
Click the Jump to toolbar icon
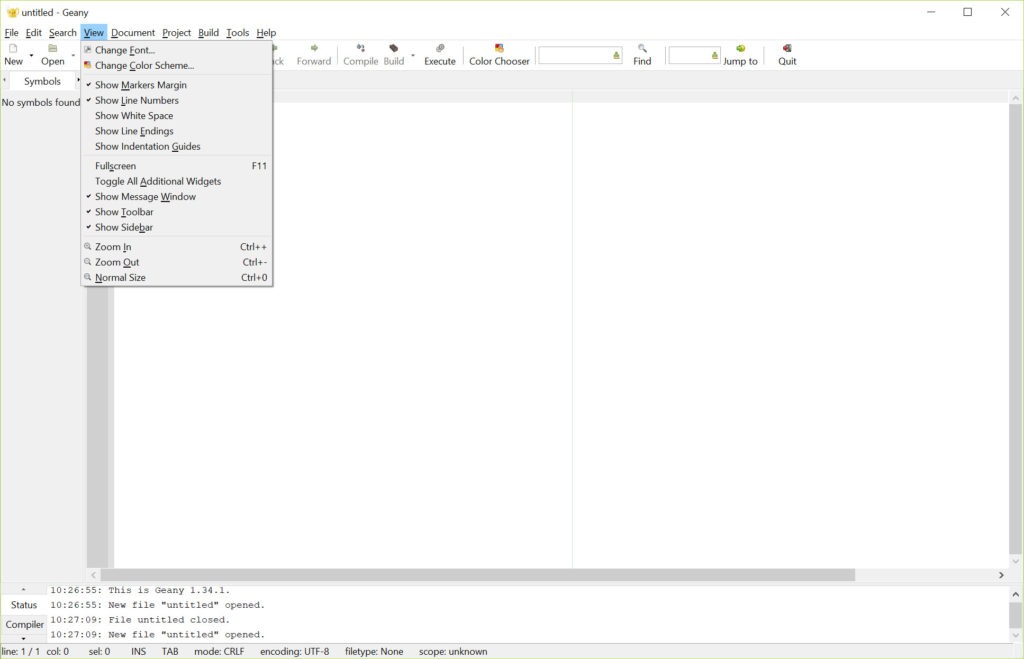pyautogui.click(x=741, y=48)
